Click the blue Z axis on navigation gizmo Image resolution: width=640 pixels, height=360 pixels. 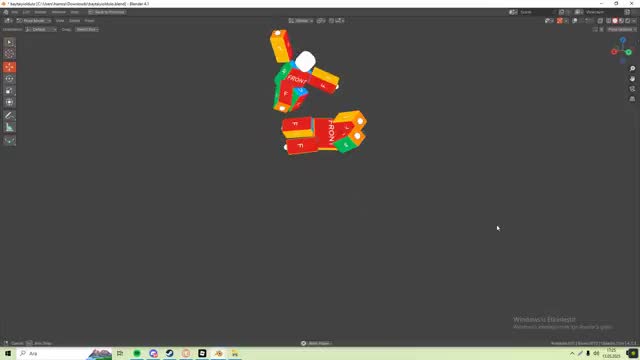coord(623,40)
